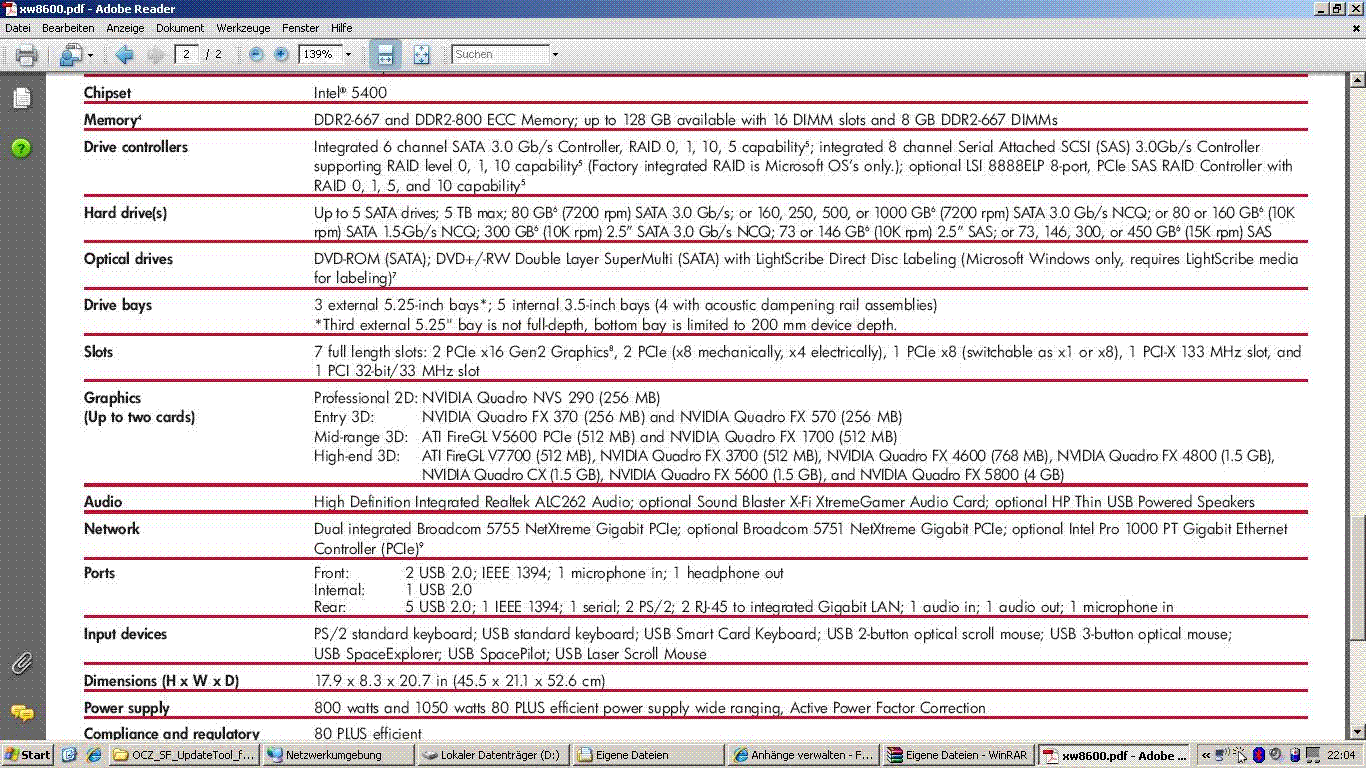Click the green help question mark icon
1366x768 pixels.
click(22, 148)
